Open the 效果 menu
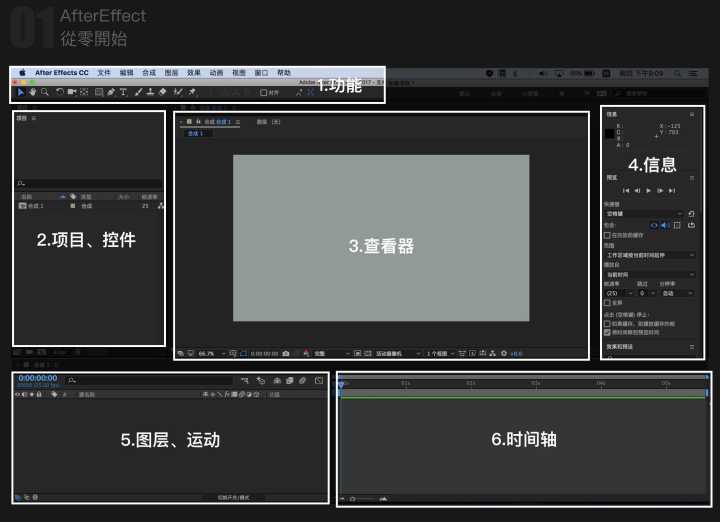 [x=194, y=73]
